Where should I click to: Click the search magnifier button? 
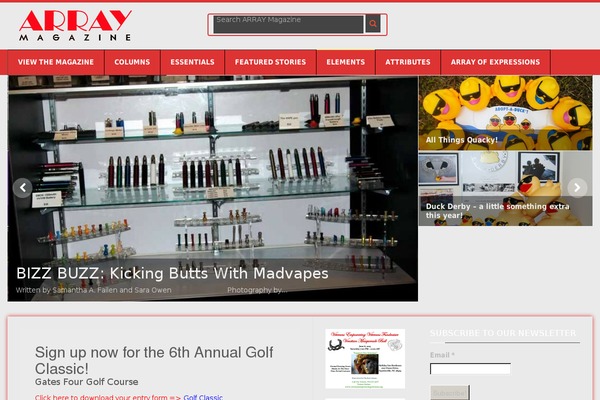click(x=373, y=24)
